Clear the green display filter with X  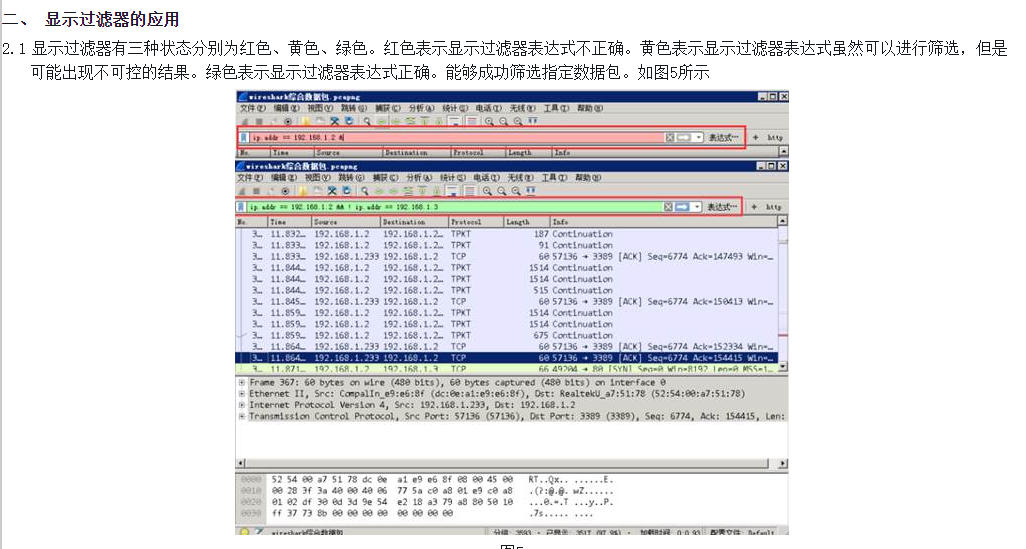tap(668, 207)
